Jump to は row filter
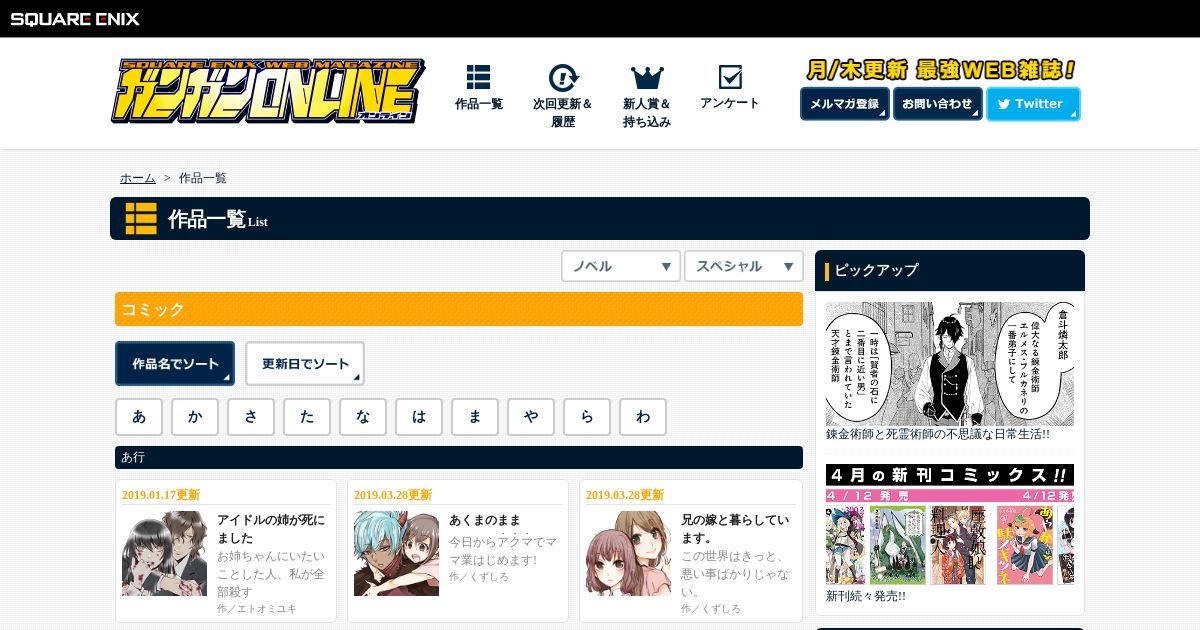 tap(419, 417)
